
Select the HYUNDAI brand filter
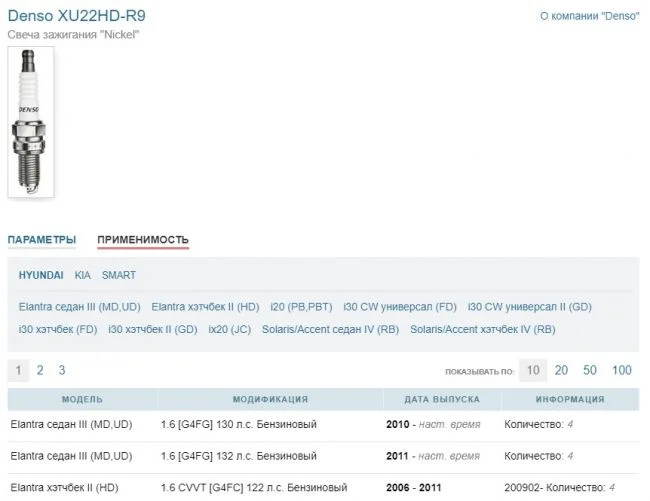(41, 275)
